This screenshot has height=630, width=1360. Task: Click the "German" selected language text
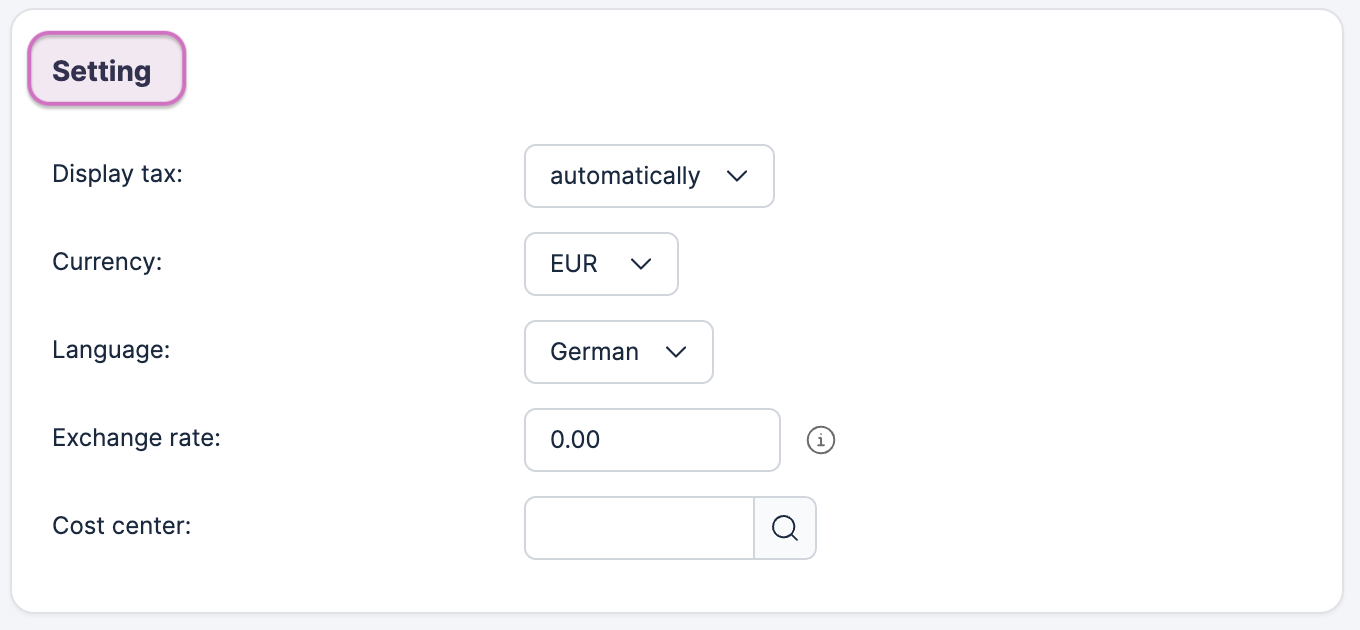tap(594, 352)
